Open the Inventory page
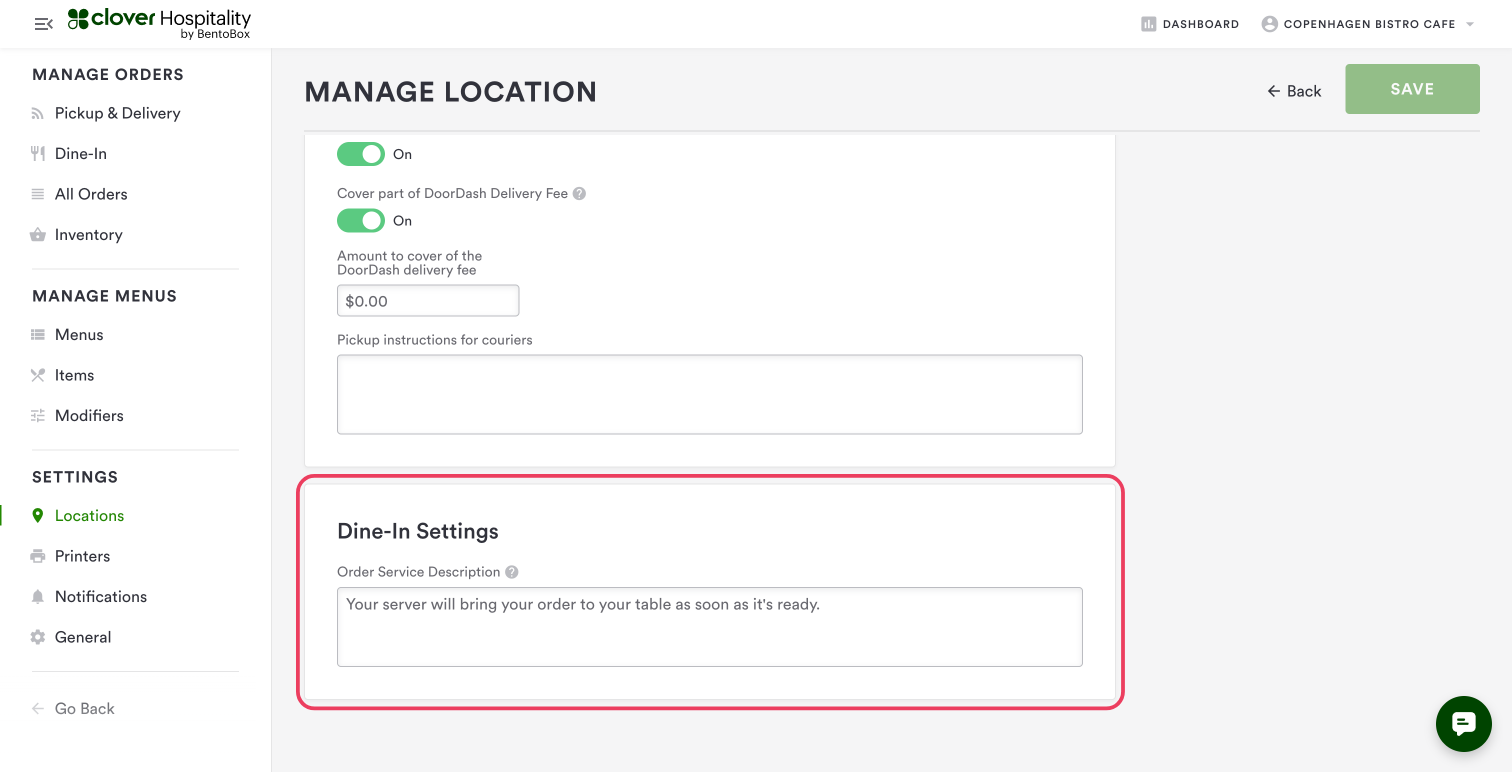Screen dimensions: 1512x772 [88, 234]
